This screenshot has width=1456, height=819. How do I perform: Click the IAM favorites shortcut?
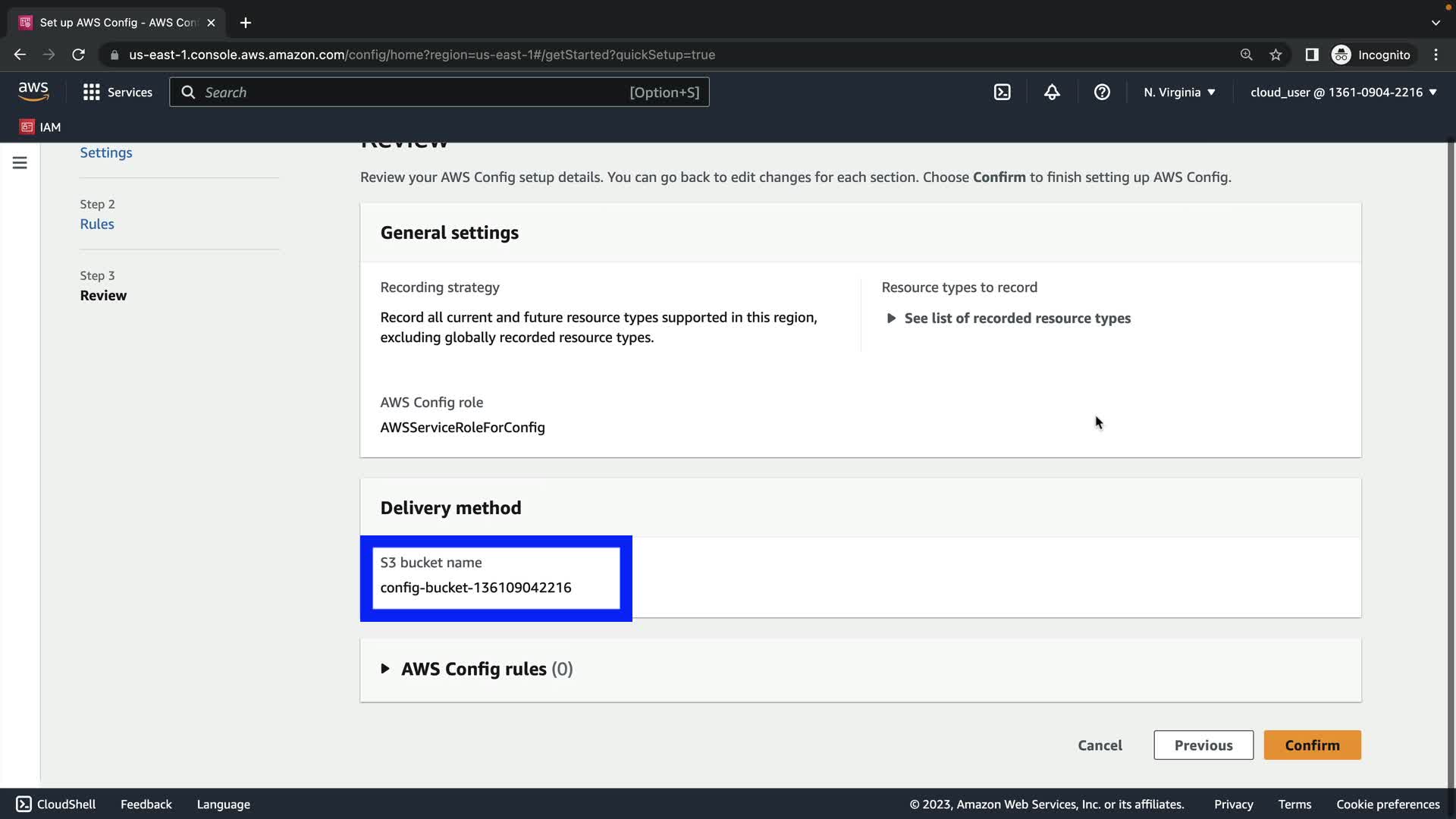(x=40, y=127)
